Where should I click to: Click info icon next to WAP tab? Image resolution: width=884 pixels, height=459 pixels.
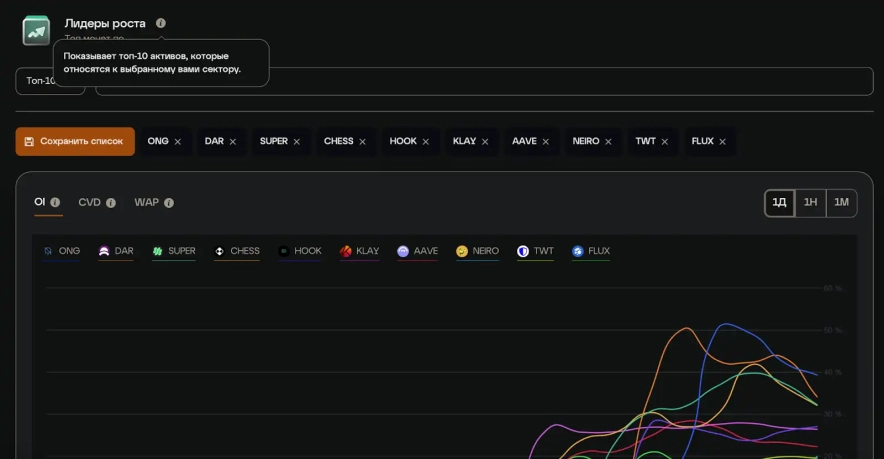pos(169,203)
